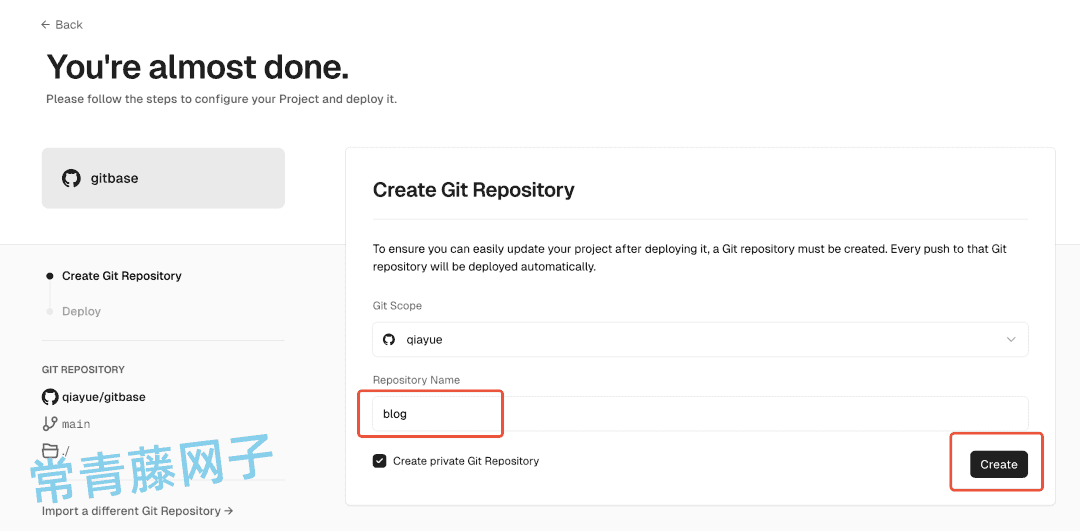The height and width of the screenshot is (531, 1080).
Task: Click the branch icon next to main
Action: coord(50,424)
